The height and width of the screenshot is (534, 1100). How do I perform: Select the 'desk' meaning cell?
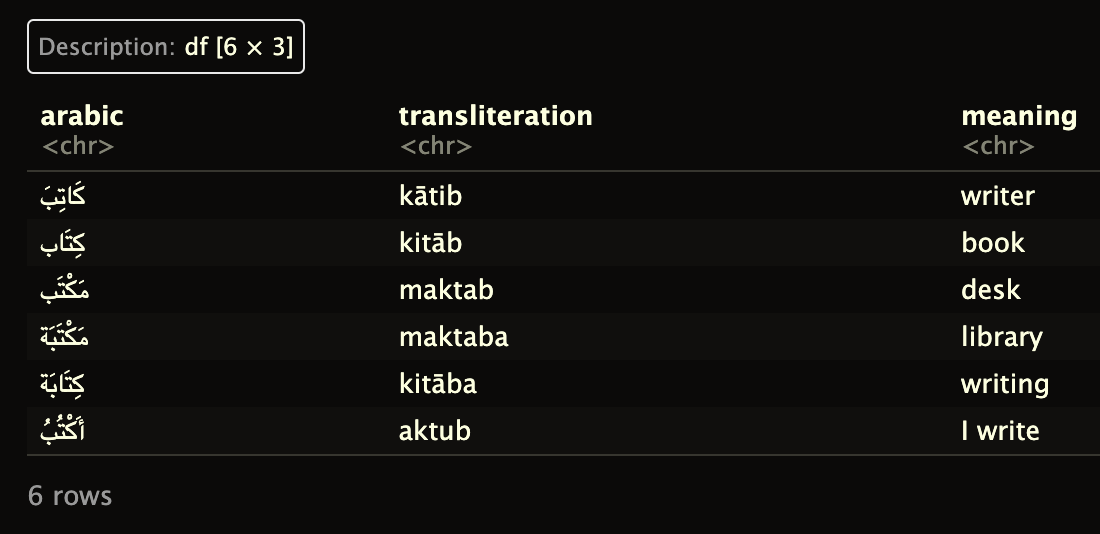991,290
